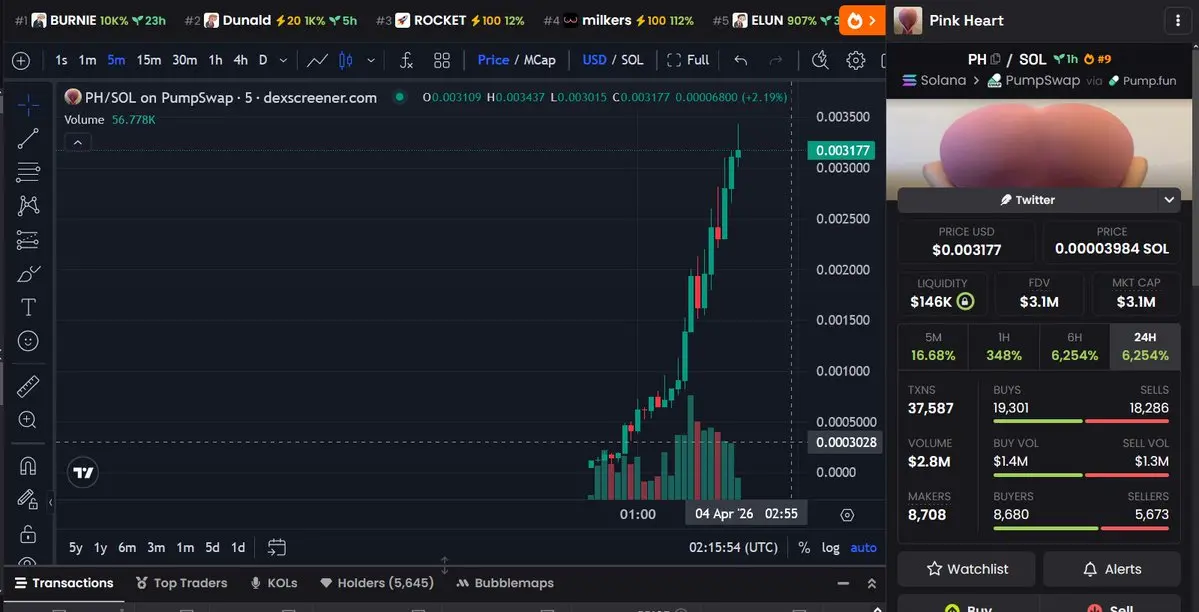Viewport: 1199px width, 612px height.
Task: Open the emoji icons tool
Action: 28,340
